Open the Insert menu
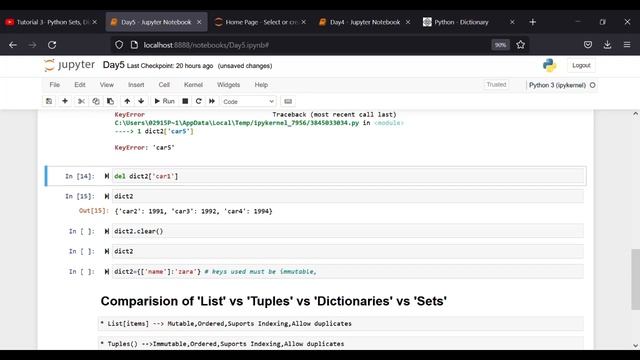 click(136, 85)
